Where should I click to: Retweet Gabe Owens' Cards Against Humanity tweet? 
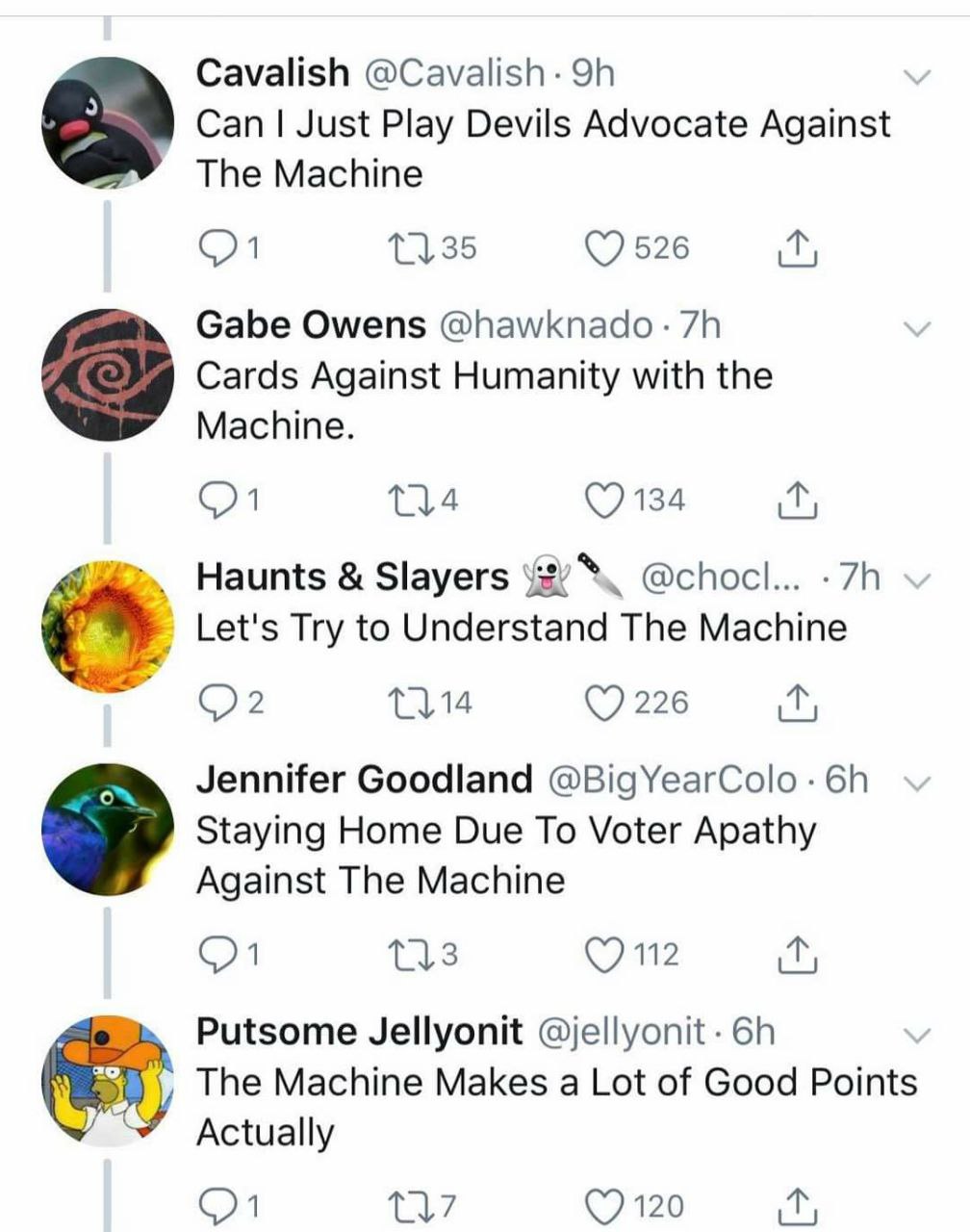(x=400, y=500)
